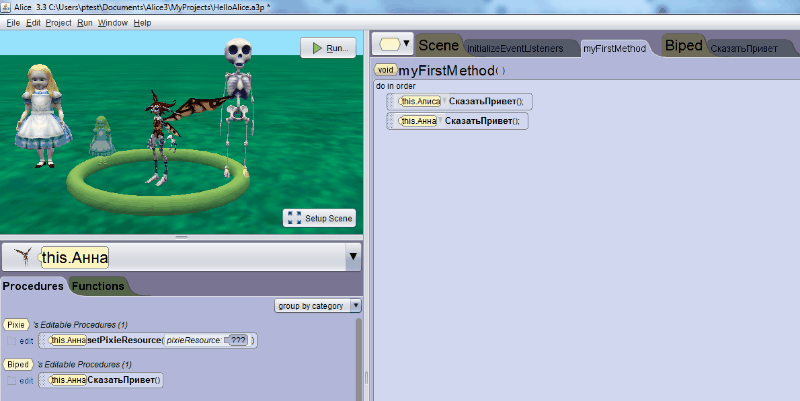
Task: Open the File menu
Action: click(x=13, y=23)
